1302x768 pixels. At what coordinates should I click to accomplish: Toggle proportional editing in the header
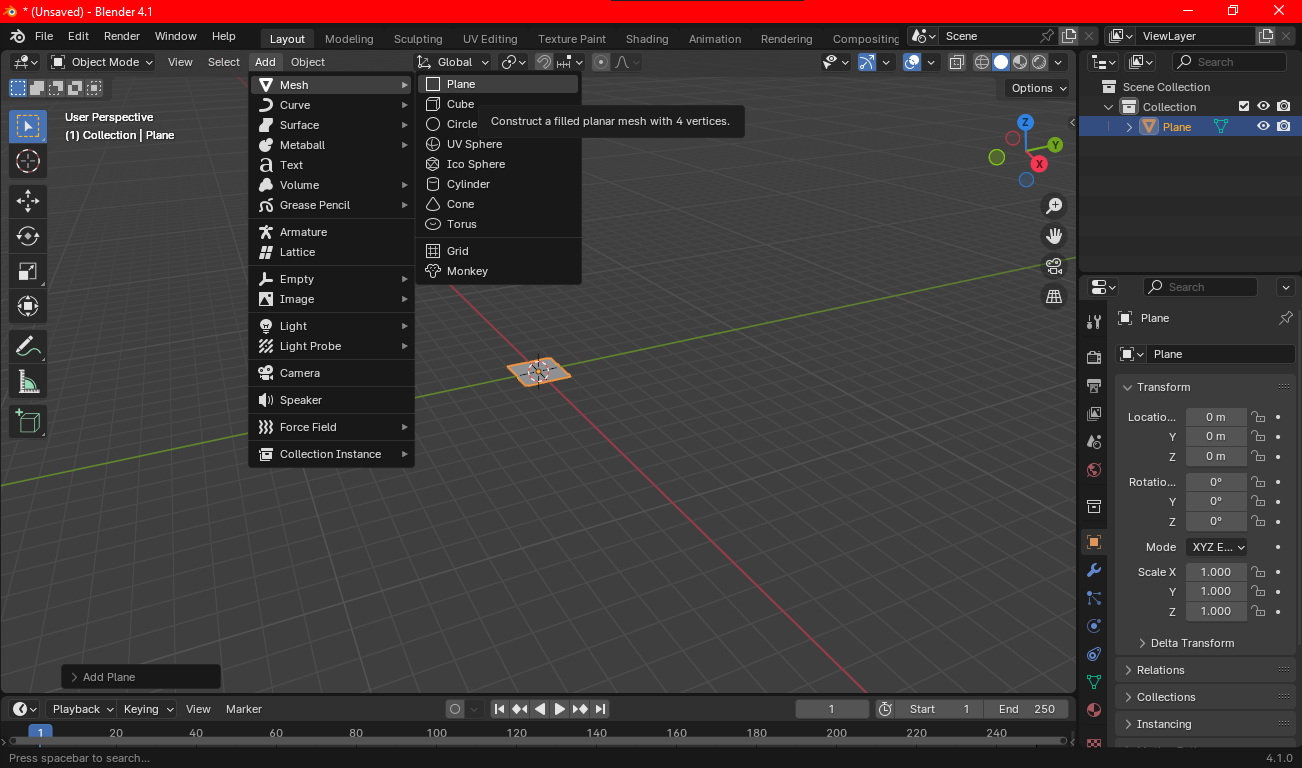[601, 62]
